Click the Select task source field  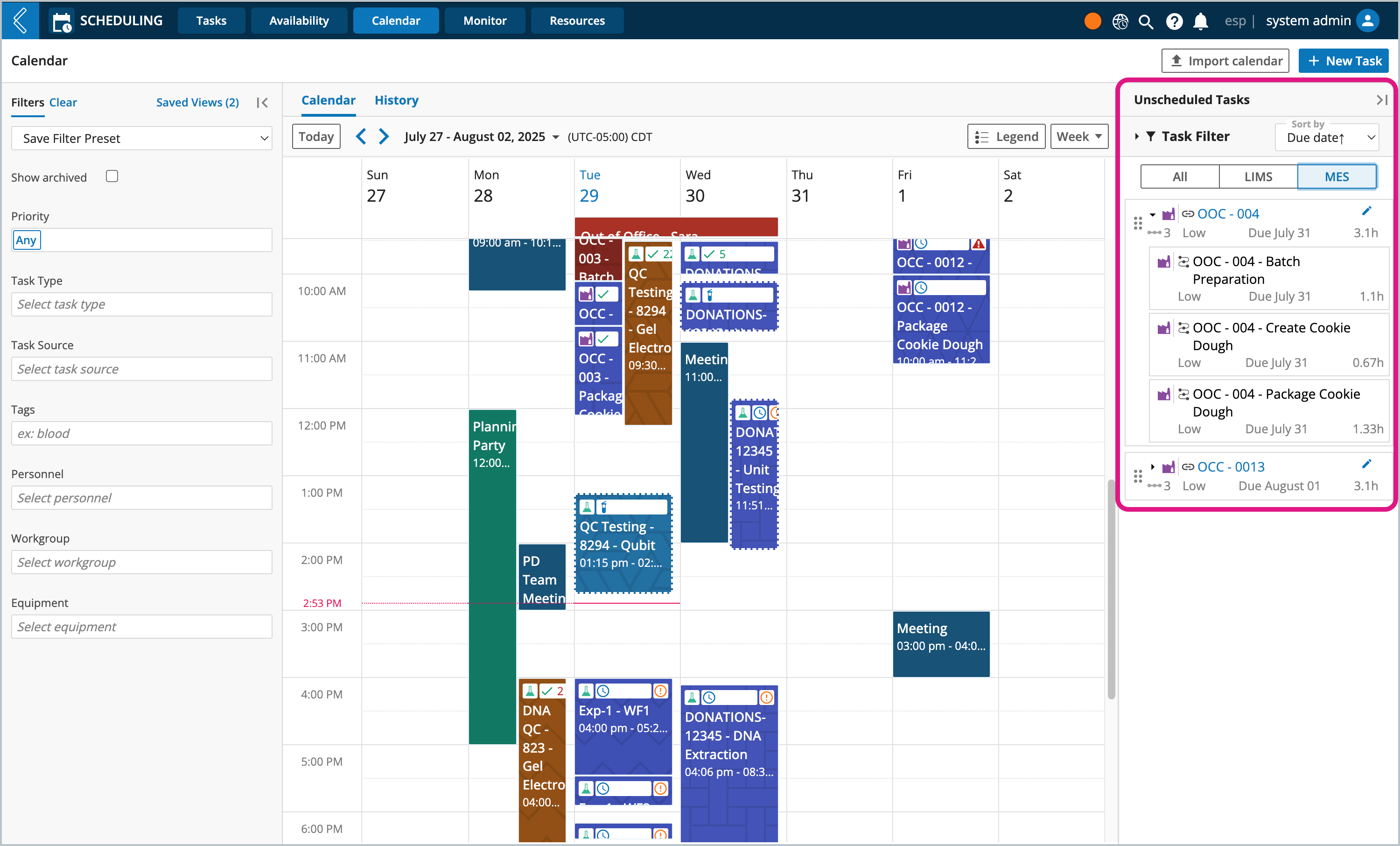141,369
